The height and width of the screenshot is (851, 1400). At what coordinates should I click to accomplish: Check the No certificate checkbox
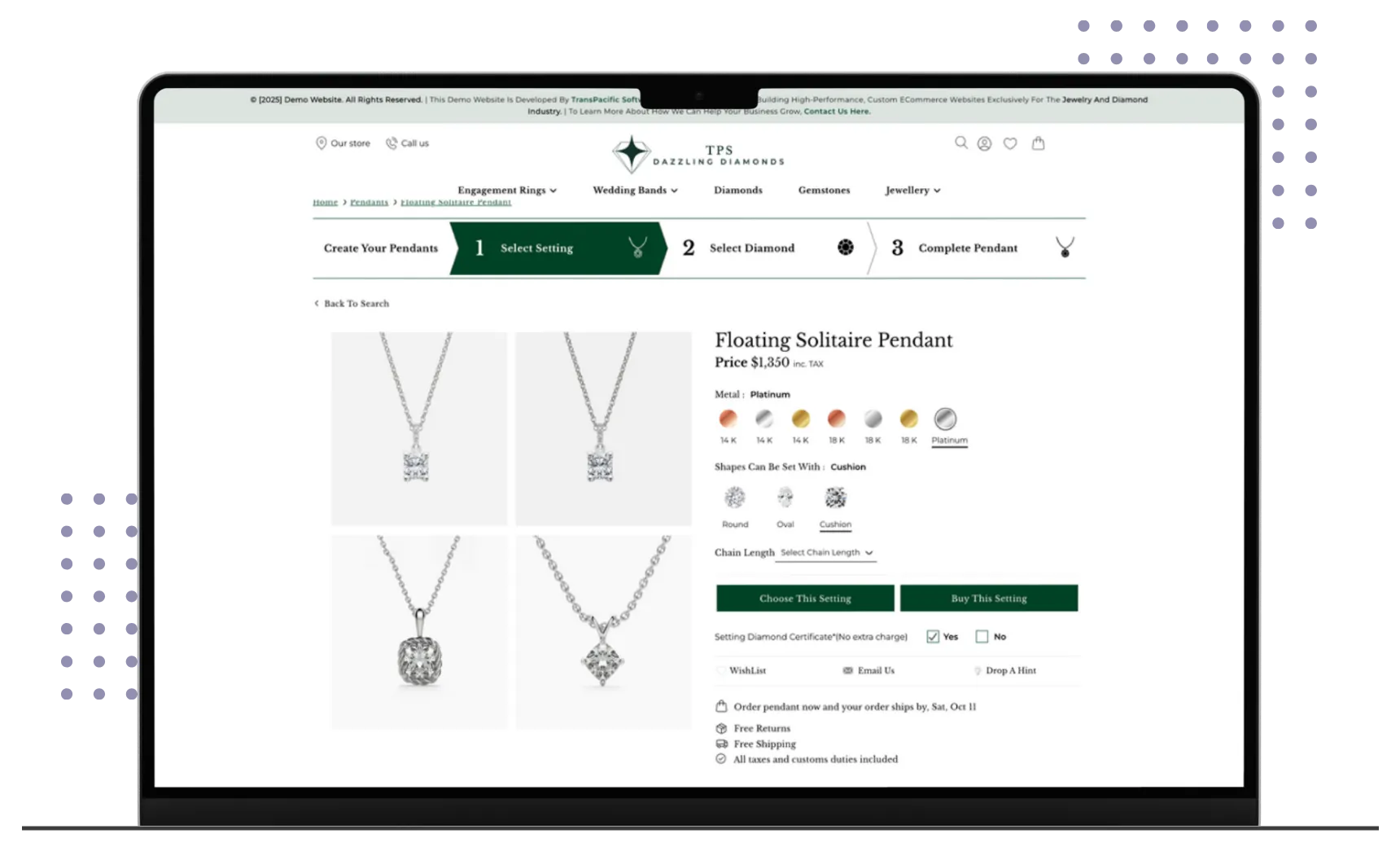pos(982,637)
